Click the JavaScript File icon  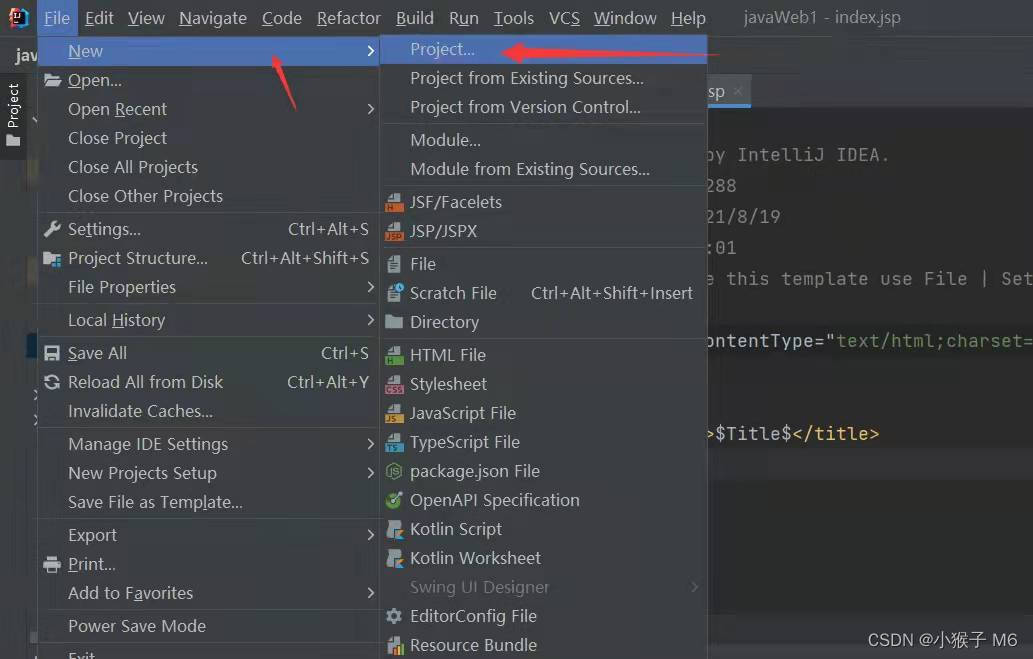click(x=394, y=413)
